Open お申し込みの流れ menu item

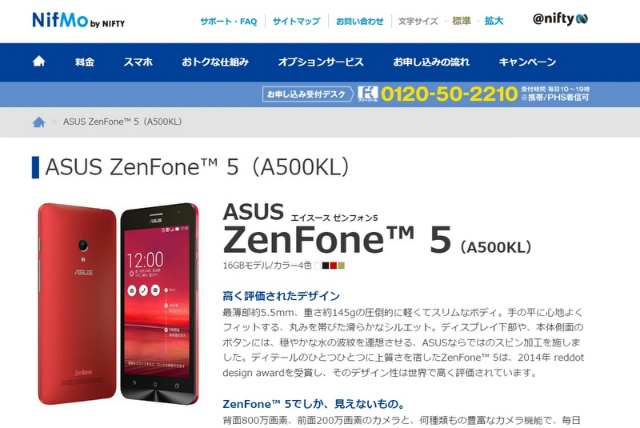pos(431,62)
